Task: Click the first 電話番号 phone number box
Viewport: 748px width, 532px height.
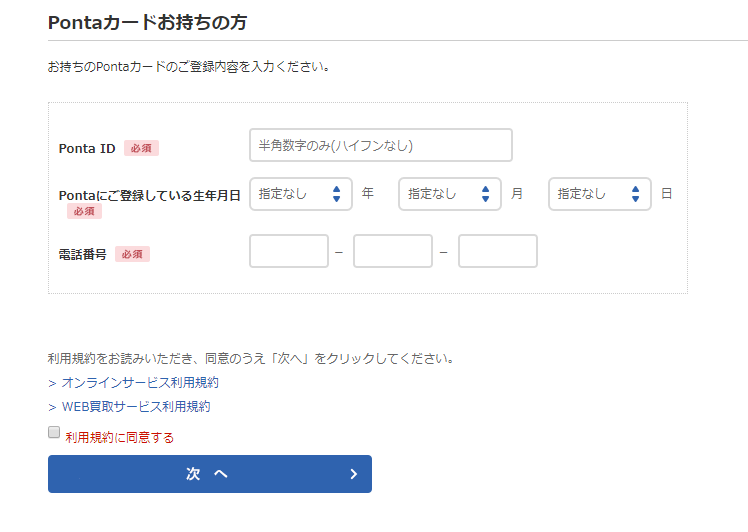Action: coord(289,251)
